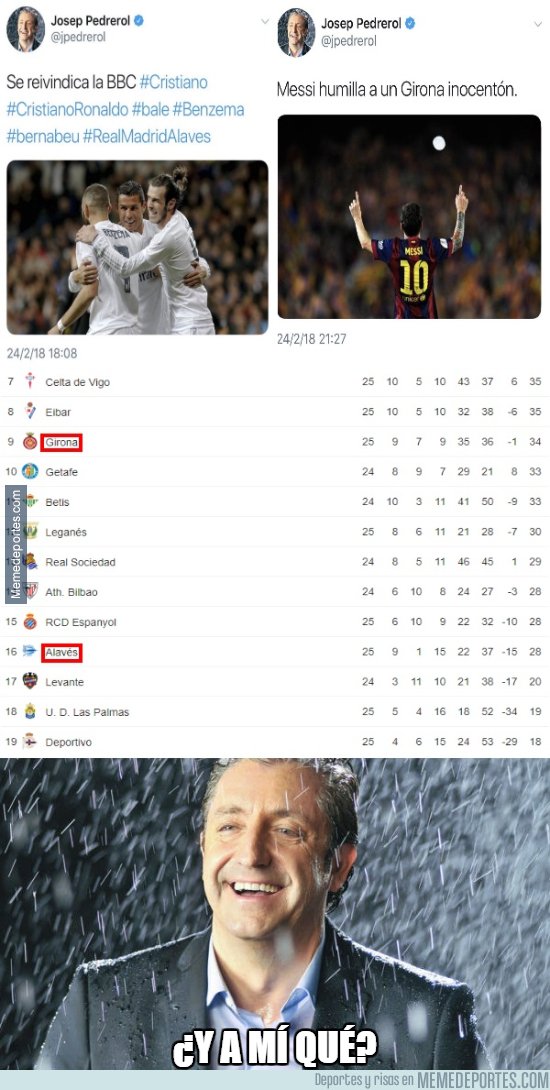Click the Alavés team crest

tap(29, 651)
